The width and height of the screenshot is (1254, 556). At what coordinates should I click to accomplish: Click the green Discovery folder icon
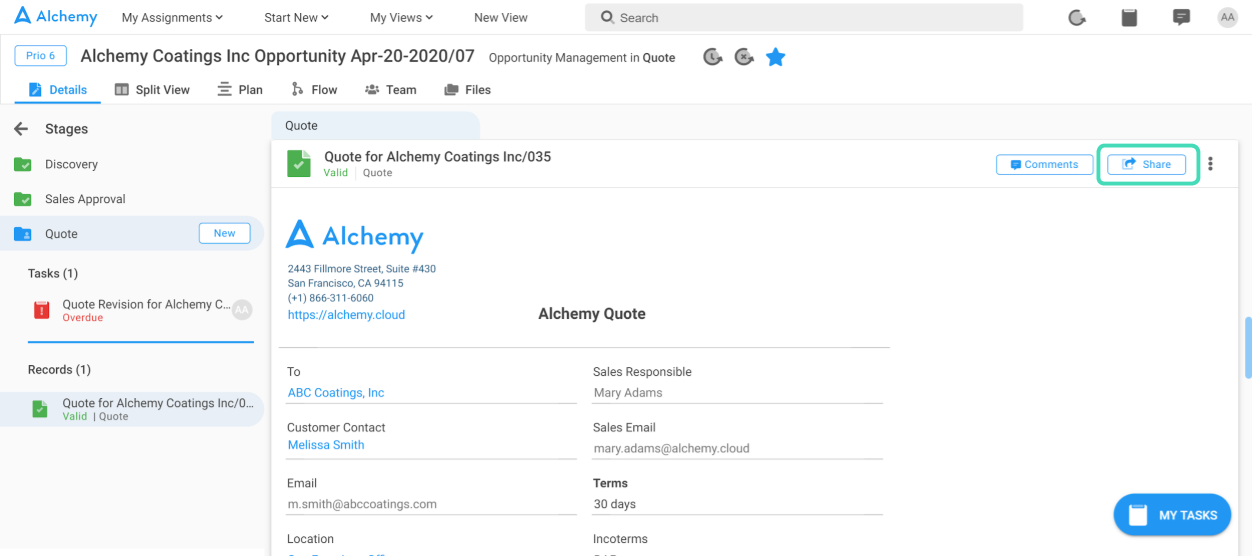(x=22, y=164)
